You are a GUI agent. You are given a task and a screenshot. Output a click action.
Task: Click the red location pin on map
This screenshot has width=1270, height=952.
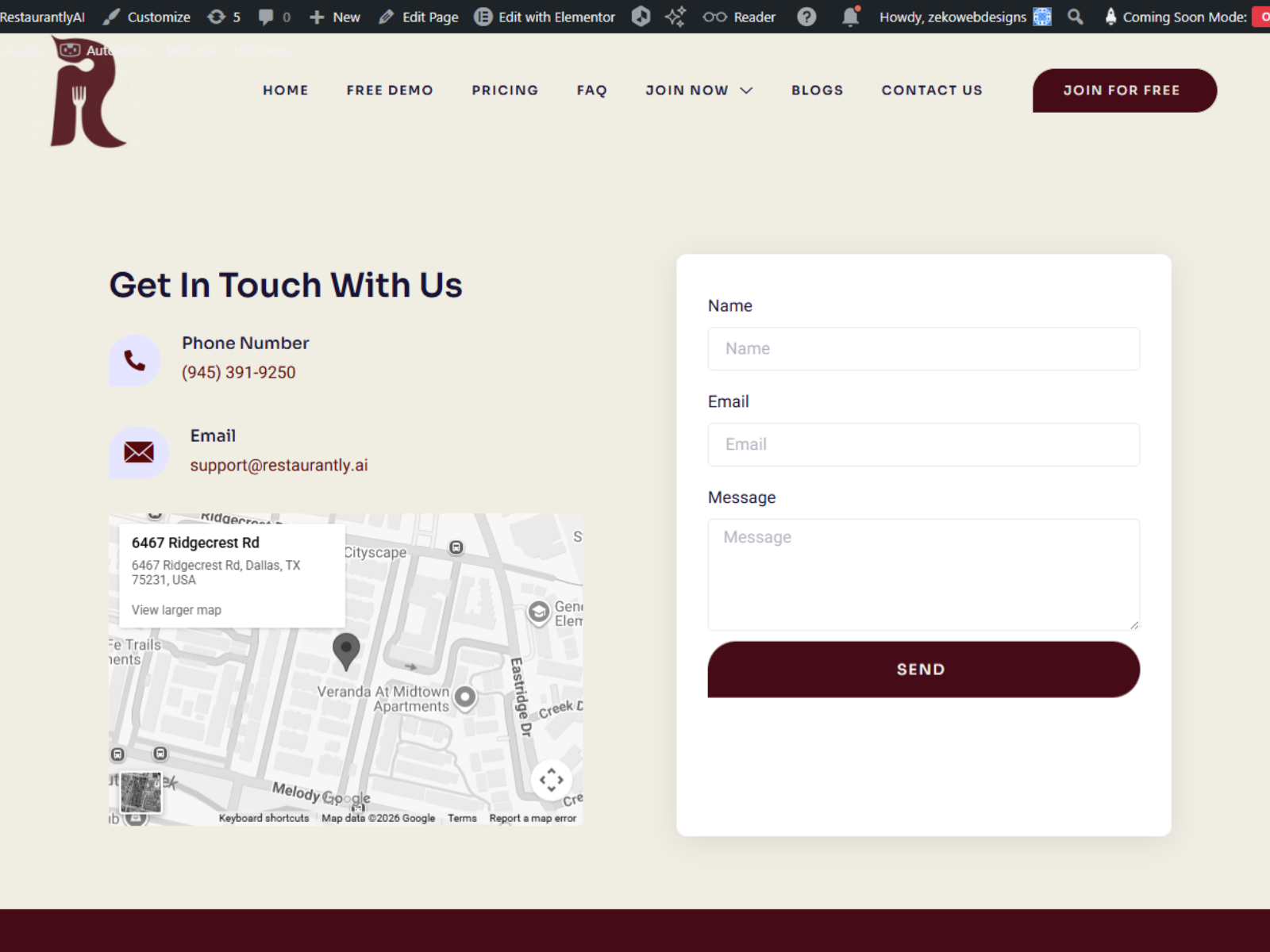[346, 650]
